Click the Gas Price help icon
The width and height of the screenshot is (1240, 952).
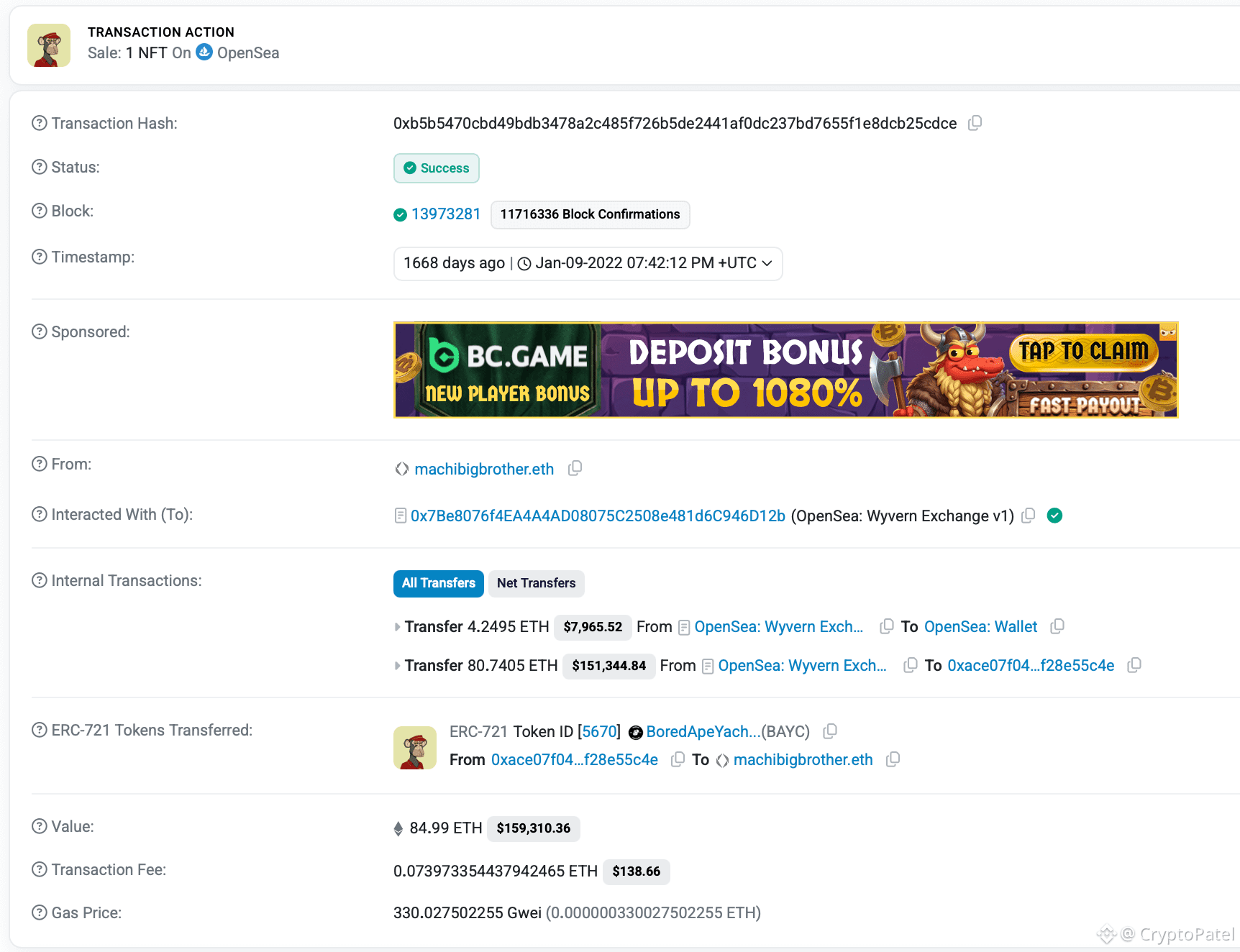coord(40,912)
